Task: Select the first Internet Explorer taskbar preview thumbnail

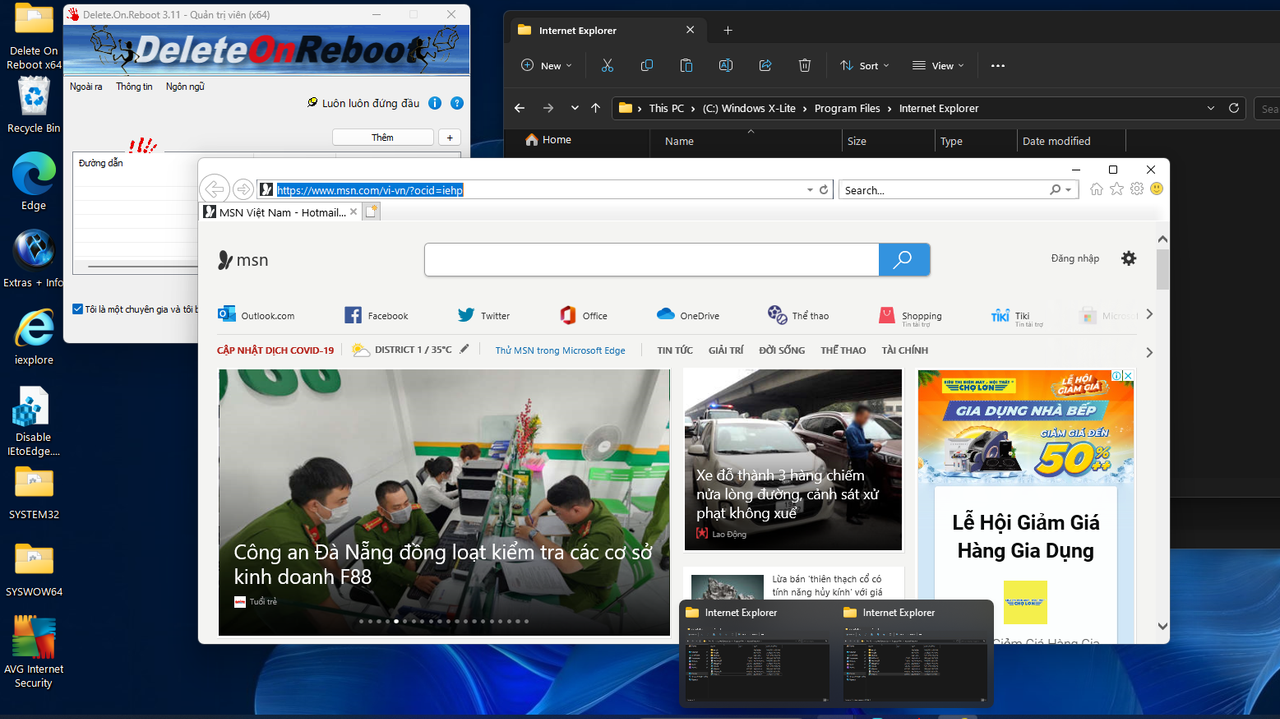Action: (x=756, y=652)
